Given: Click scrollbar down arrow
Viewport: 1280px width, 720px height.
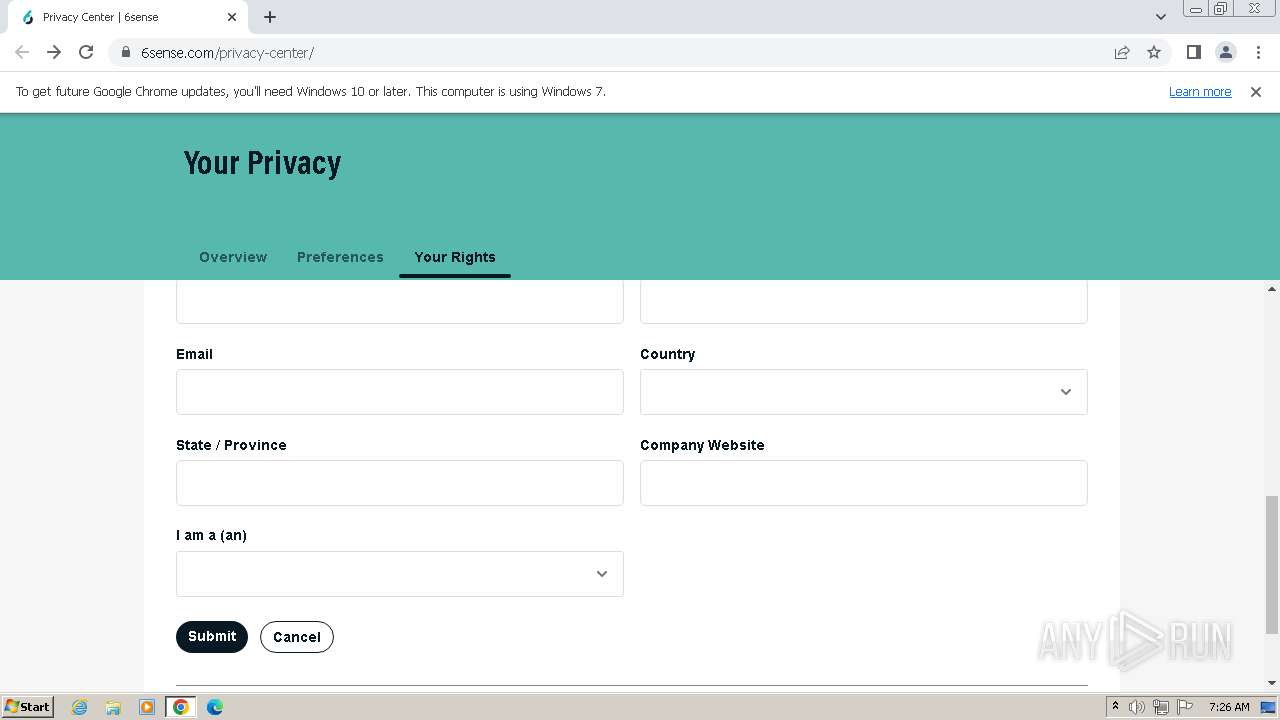Looking at the screenshot, I should pos(1272,682).
